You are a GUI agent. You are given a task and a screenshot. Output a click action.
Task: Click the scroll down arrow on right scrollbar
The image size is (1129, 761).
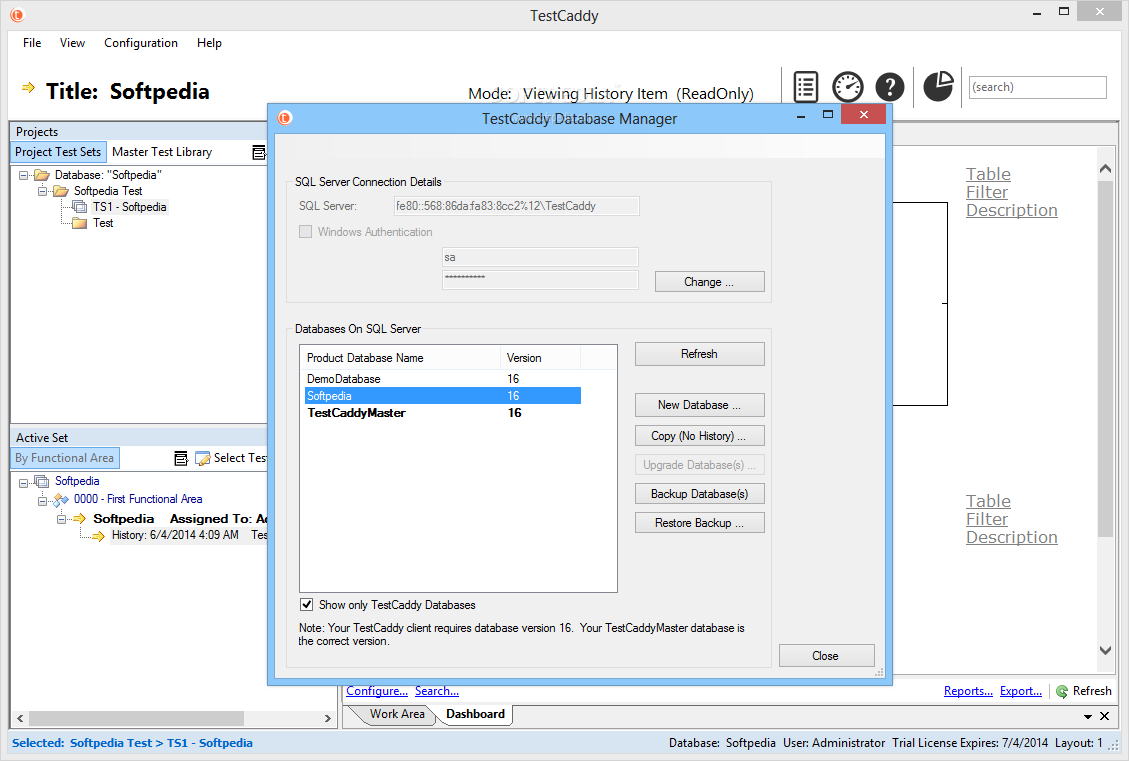(x=1105, y=651)
